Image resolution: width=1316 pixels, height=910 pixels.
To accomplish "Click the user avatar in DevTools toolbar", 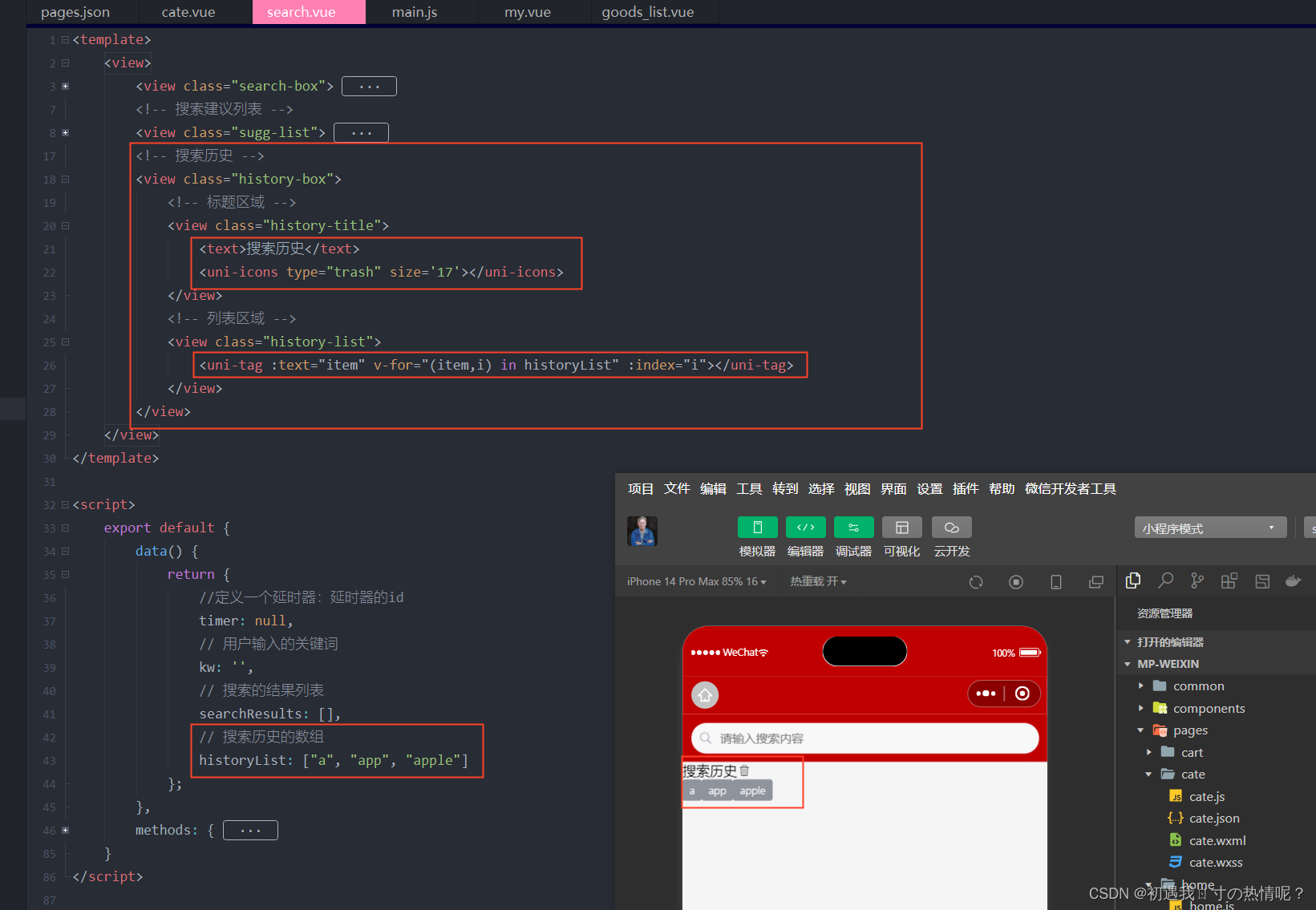I will pyautogui.click(x=642, y=531).
